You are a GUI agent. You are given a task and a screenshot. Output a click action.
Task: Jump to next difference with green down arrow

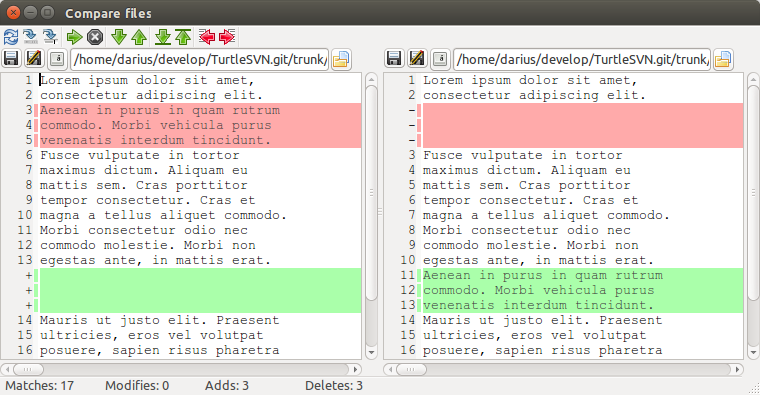coord(118,37)
